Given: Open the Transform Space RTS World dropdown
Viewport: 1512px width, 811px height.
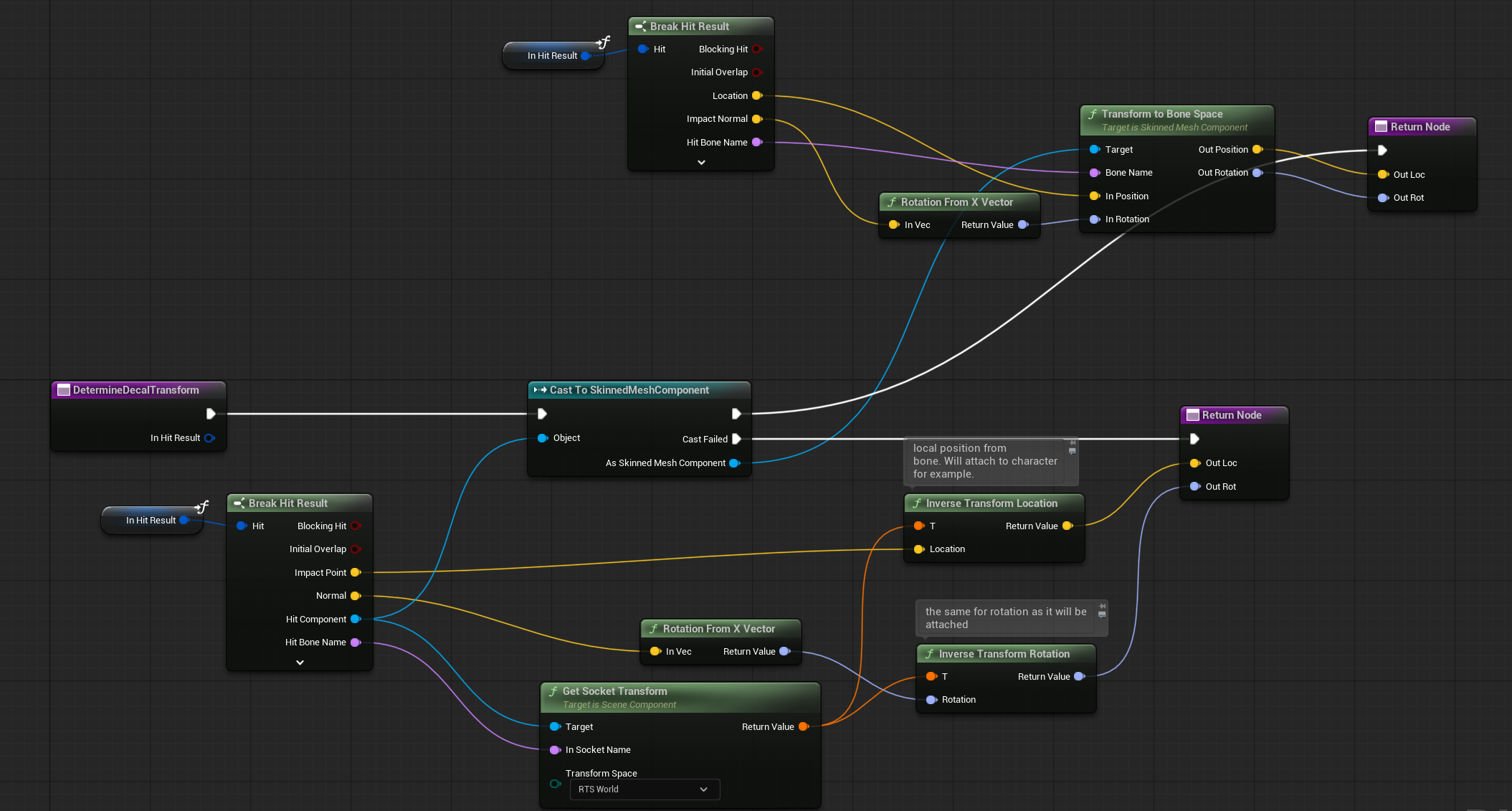Looking at the screenshot, I should point(644,789).
